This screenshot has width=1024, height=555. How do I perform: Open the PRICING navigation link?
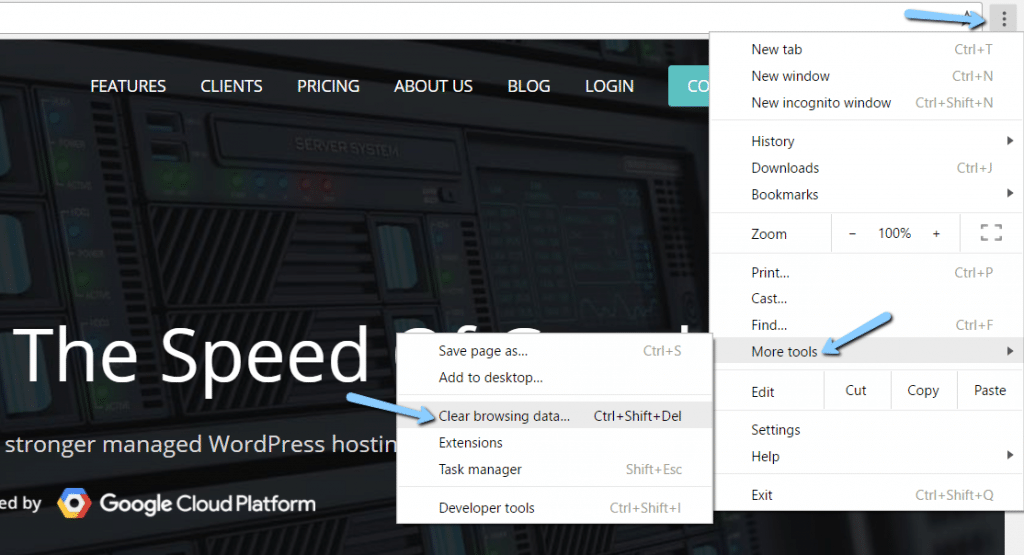tap(328, 86)
